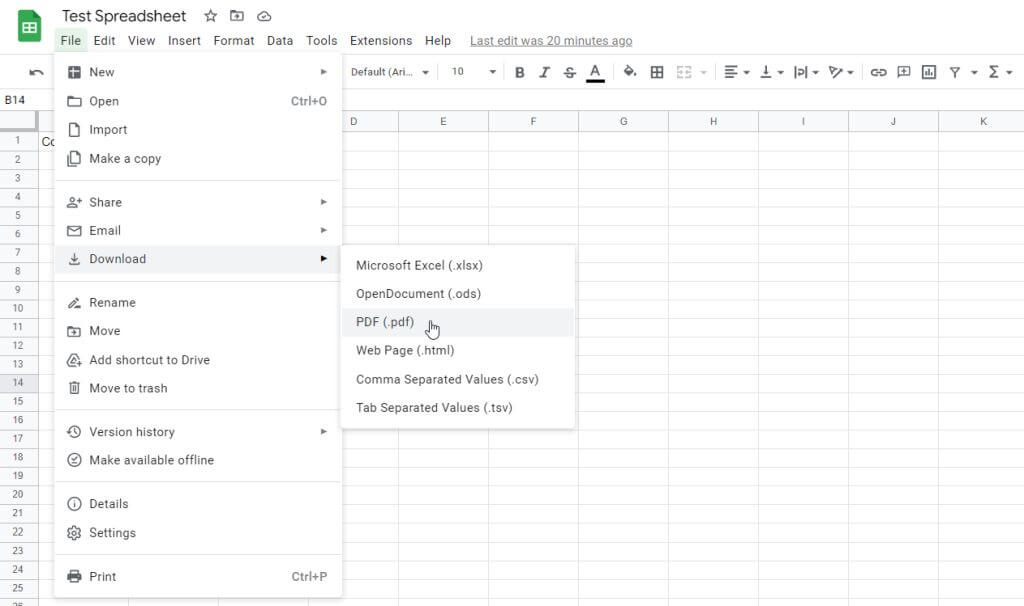Toggle Make available offline

(198, 460)
